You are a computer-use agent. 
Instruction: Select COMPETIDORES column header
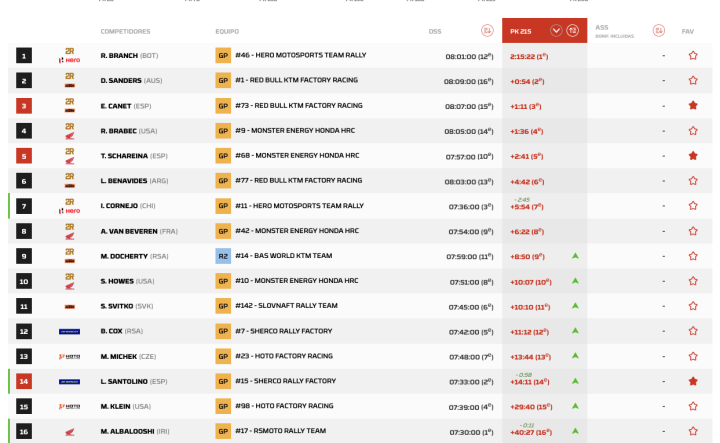125,32
